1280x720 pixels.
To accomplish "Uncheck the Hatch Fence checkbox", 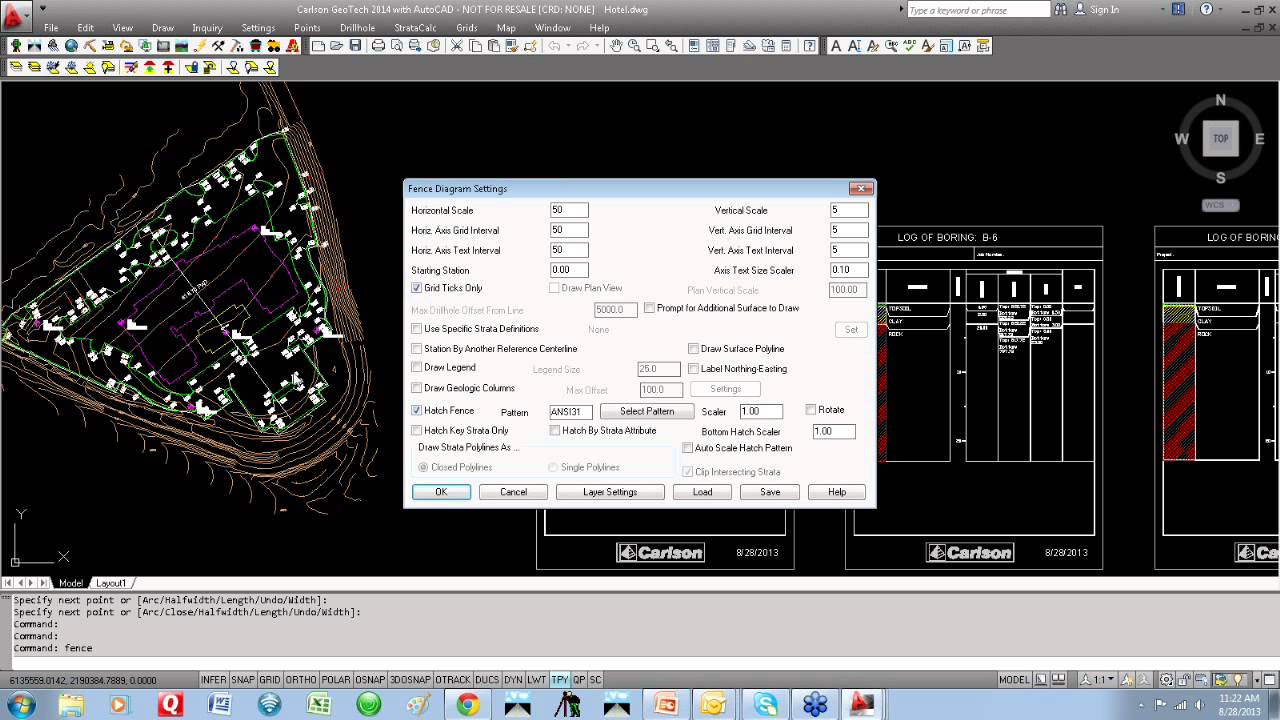I will [417, 411].
